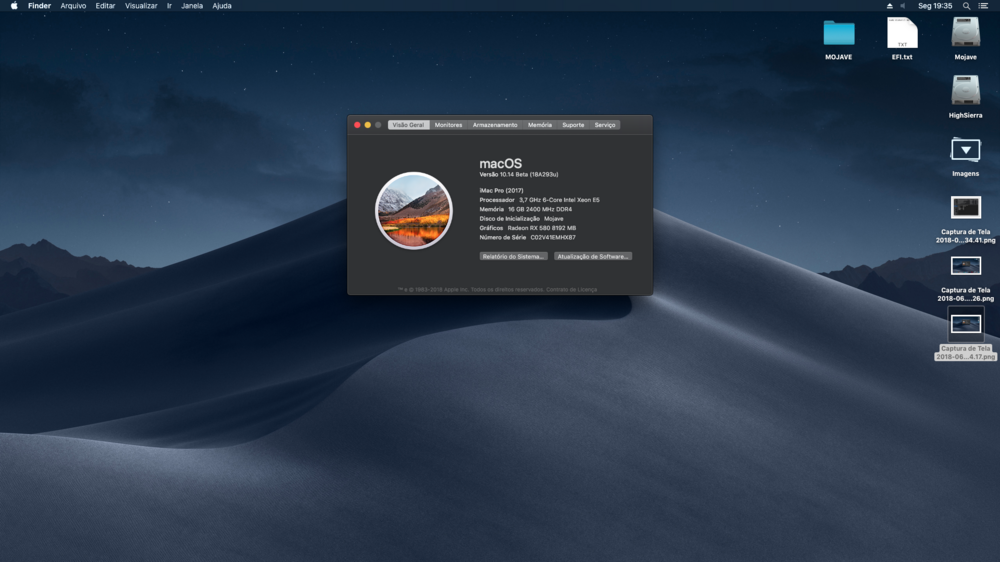The width and height of the screenshot is (1000, 562).
Task: Open the Arquivo menu
Action: (x=73, y=6)
